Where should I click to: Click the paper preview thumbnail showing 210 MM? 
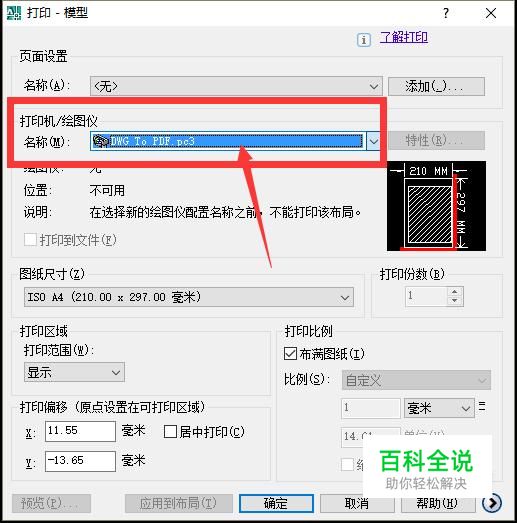click(x=436, y=206)
